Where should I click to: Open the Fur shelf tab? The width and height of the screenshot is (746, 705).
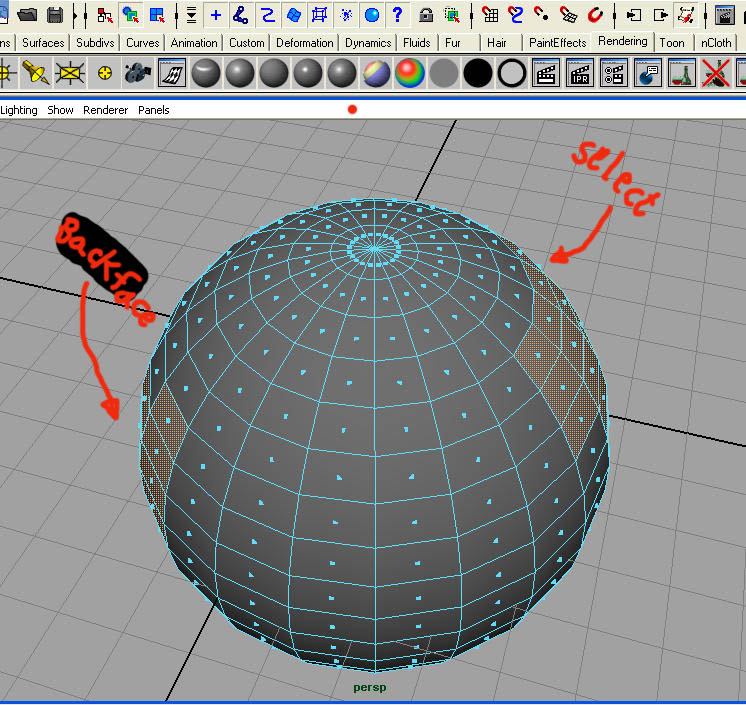coord(453,43)
